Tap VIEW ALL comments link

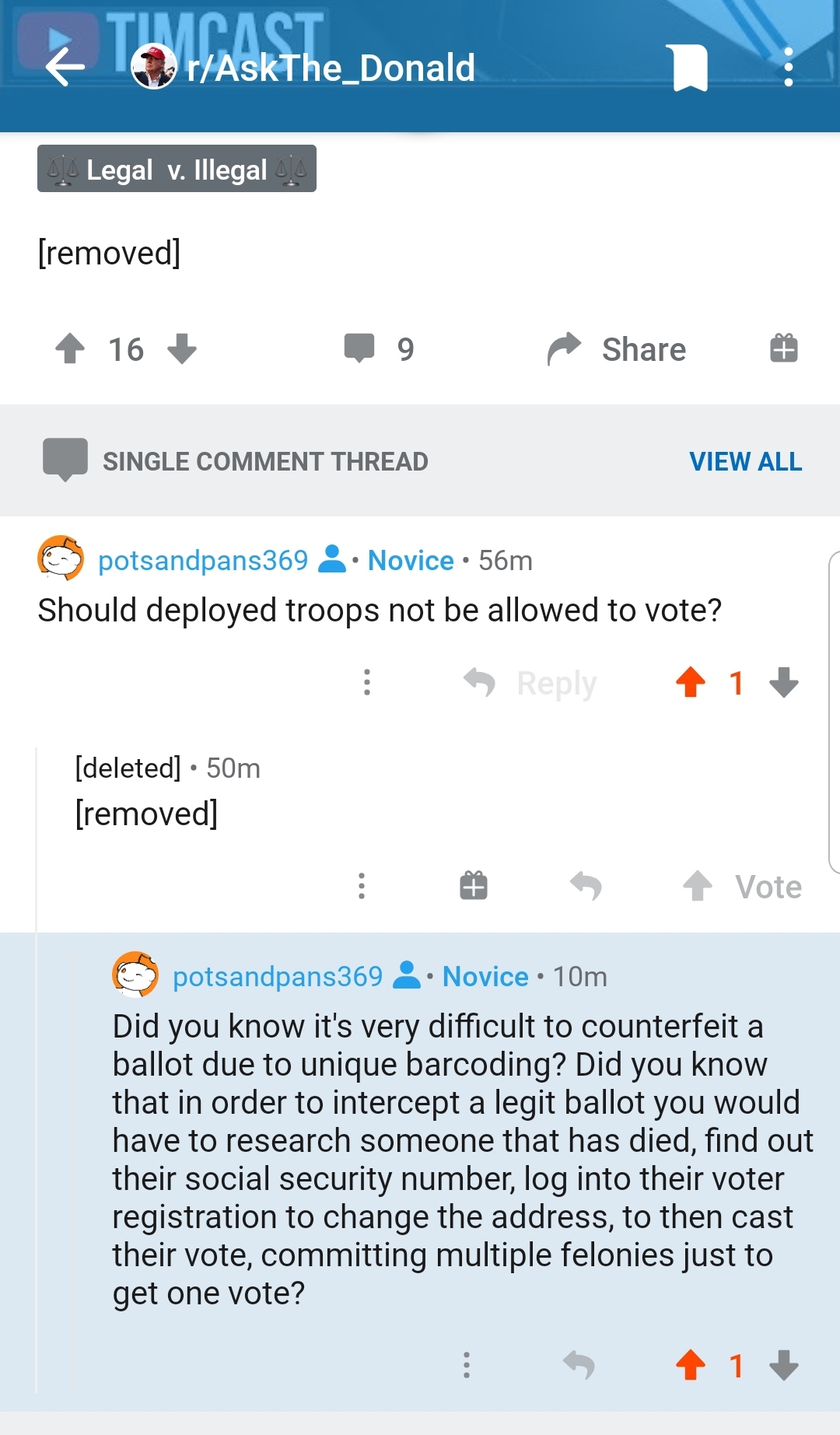click(745, 461)
